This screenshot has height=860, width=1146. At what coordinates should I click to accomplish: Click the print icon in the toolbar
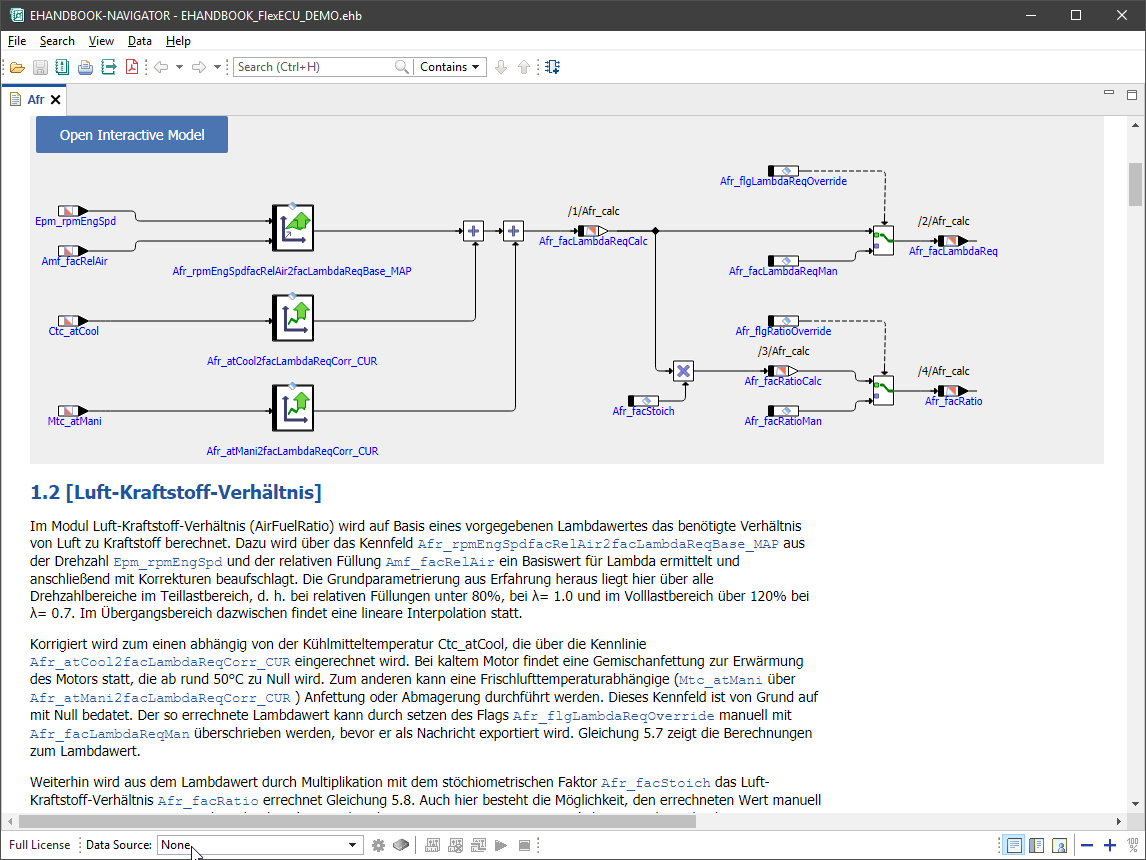click(85, 67)
